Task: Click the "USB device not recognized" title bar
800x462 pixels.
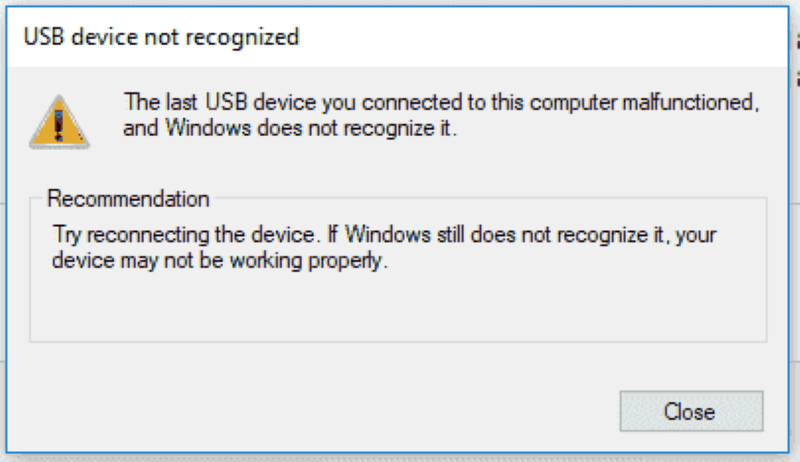Action: coord(400,38)
